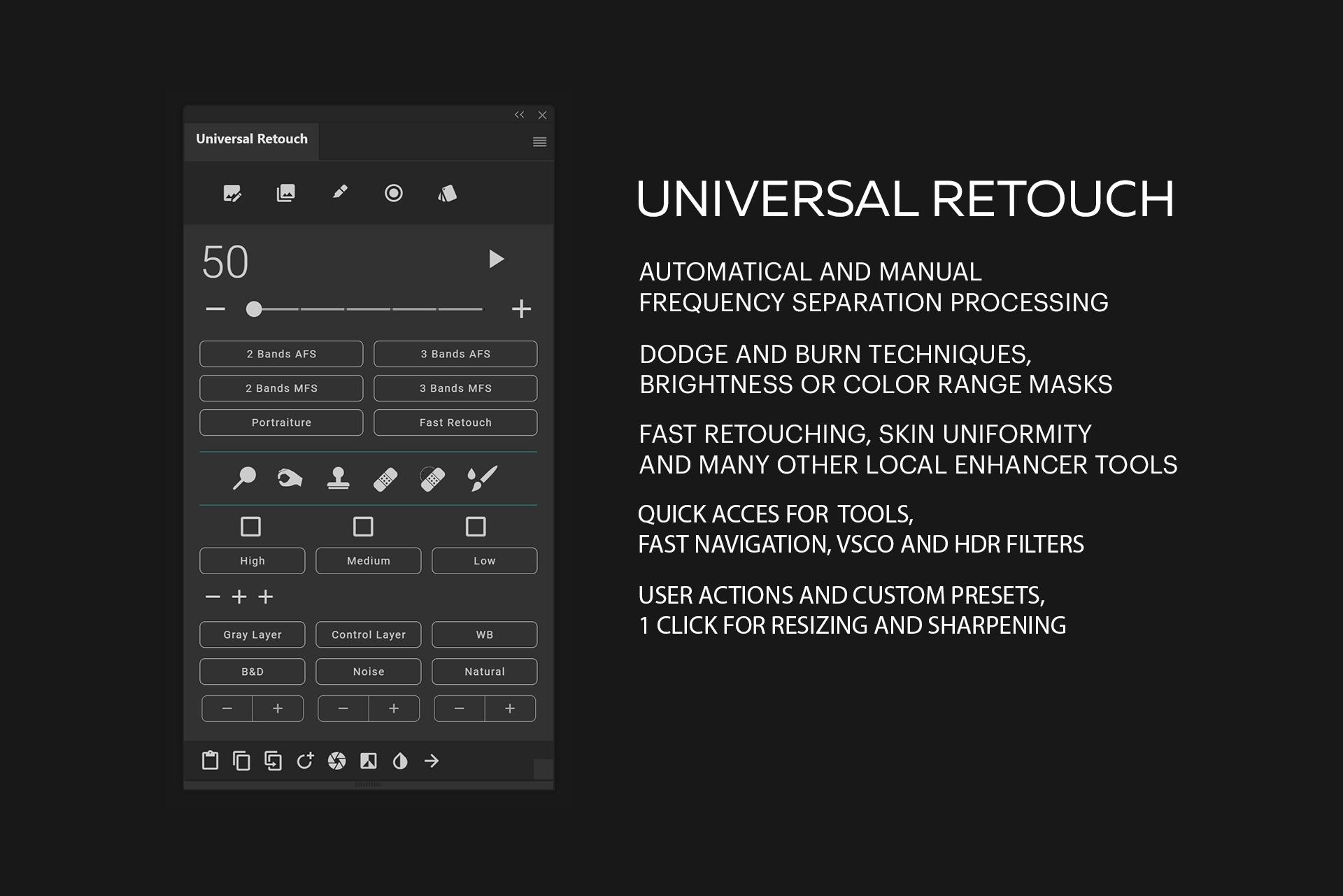Collapse the Universal Retouch panel
Image resolution: width=1343 pixels, height=896 pixels.
pyautogui.click(x=519, y=115)
